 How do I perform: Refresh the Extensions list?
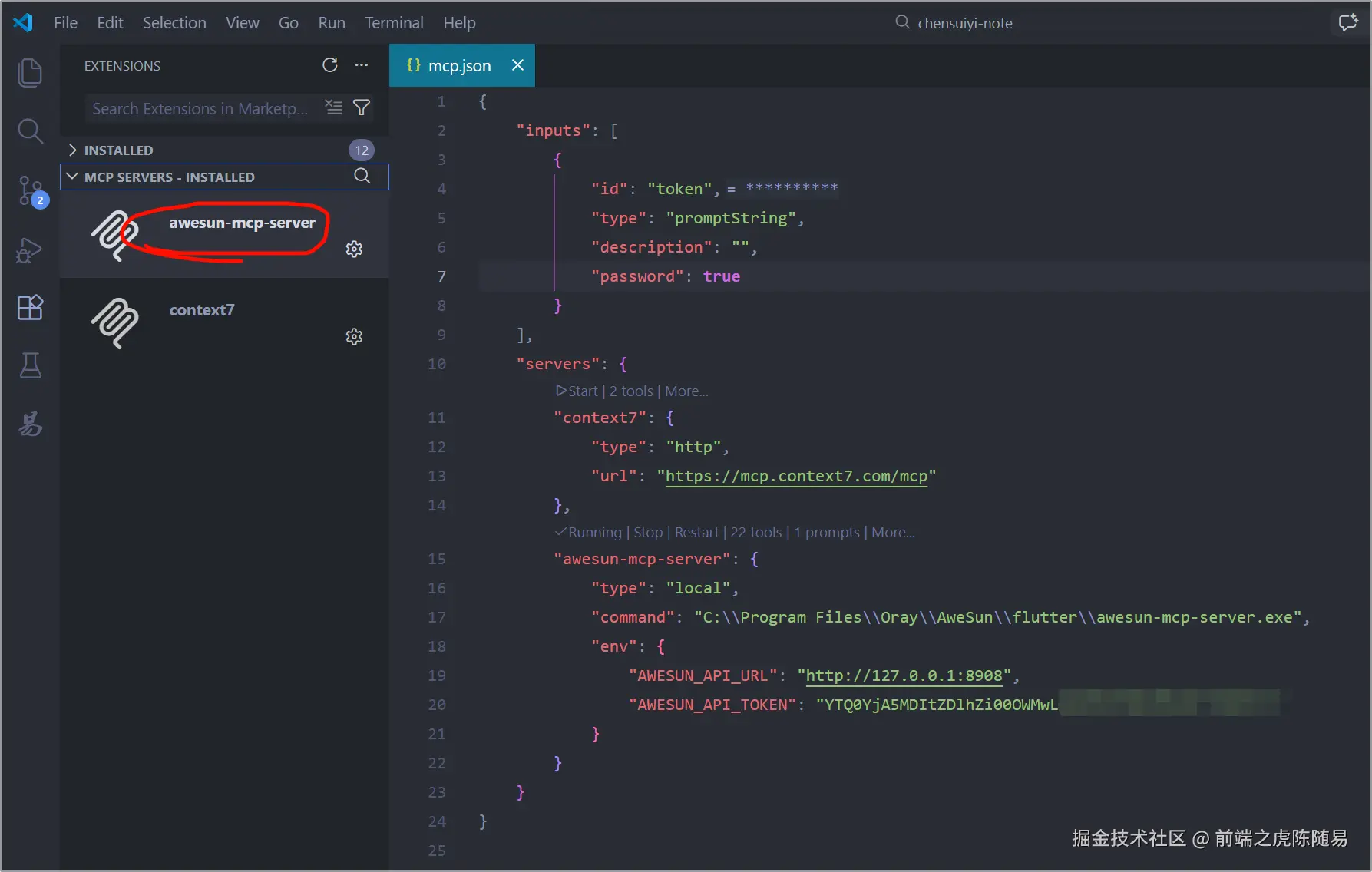pos(330,65)
